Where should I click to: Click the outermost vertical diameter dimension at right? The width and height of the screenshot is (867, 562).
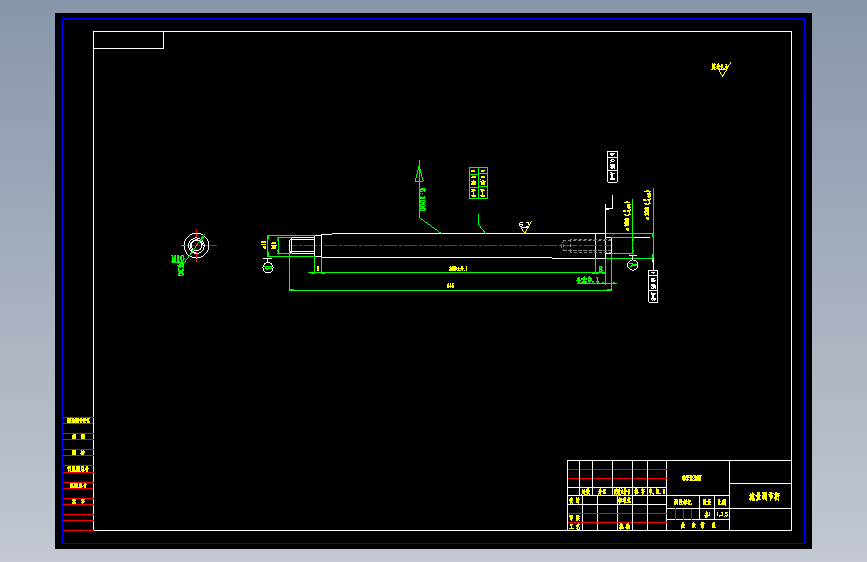(648, 204)
